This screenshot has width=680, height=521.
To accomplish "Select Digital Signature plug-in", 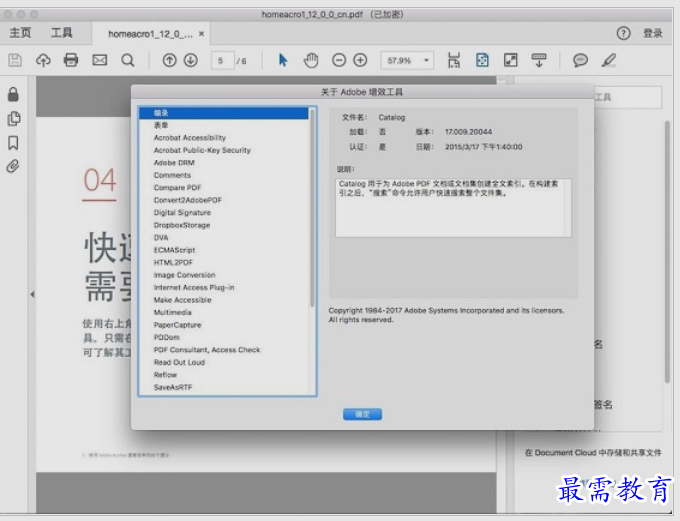I will pos(224,213).
